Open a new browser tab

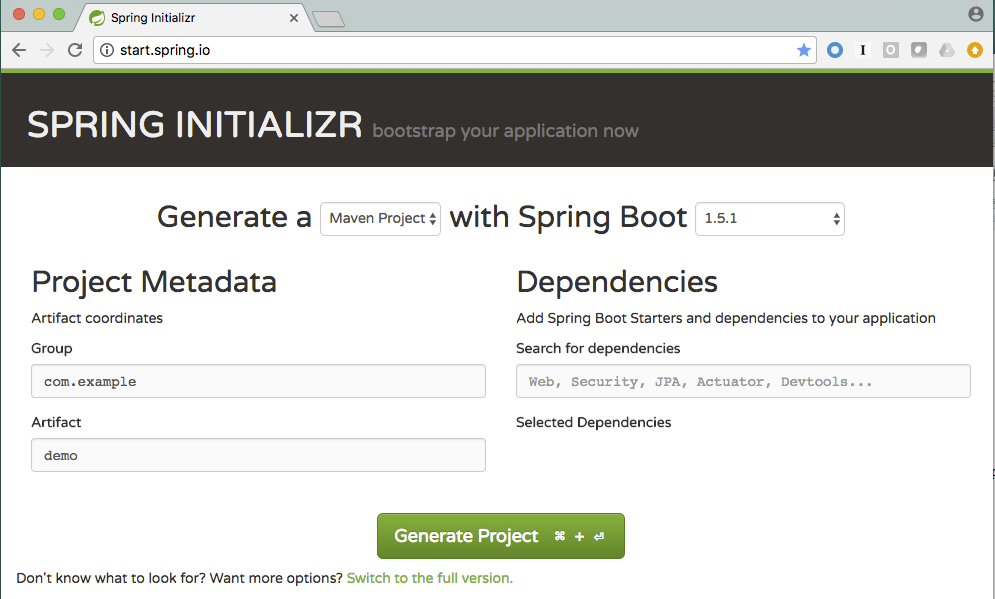[x=329, y=19]
